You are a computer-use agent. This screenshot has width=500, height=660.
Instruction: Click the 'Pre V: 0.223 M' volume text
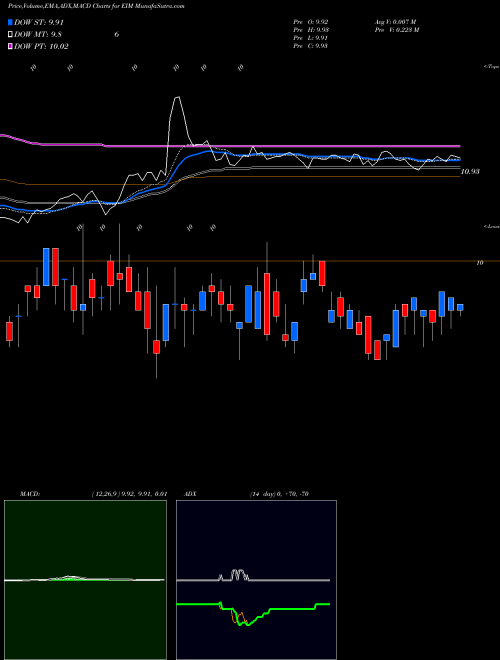[396, 29]
